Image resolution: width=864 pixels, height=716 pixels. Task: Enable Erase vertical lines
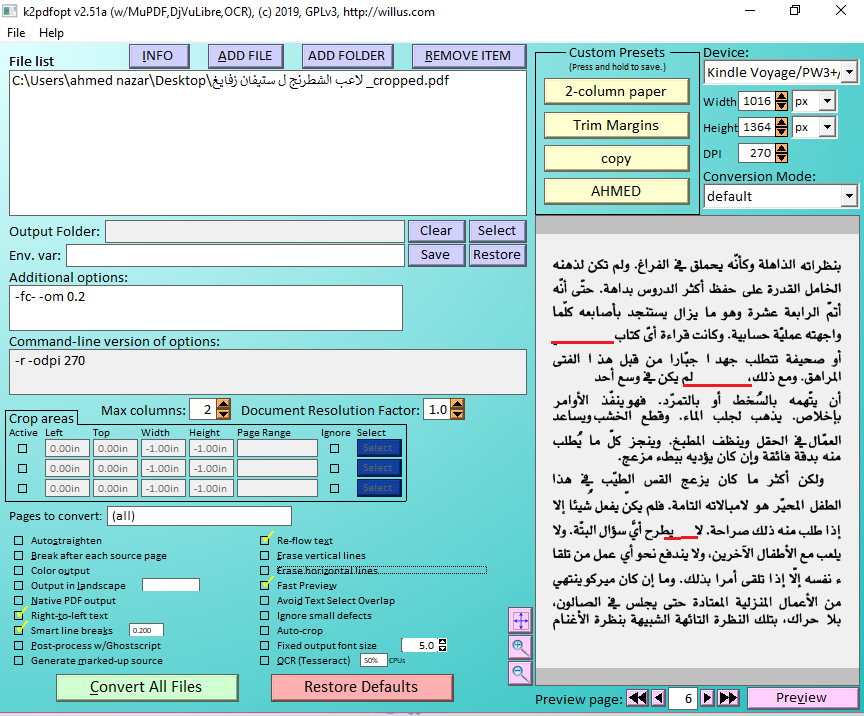265,555
